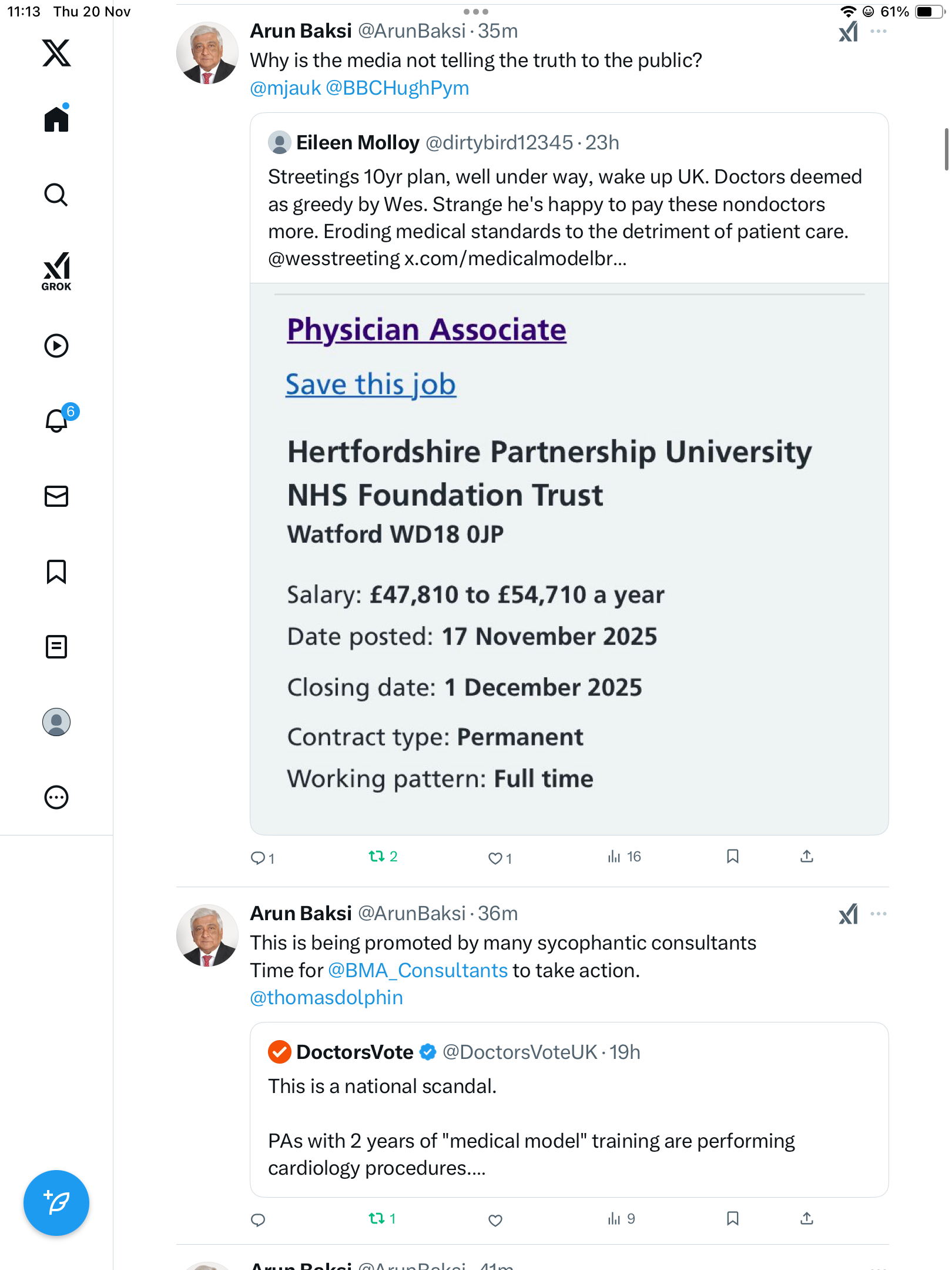The height and width of the screenshot is (1270, 952).
Task: Open Bookmarks in the sidebar
Action: (56, 571)
